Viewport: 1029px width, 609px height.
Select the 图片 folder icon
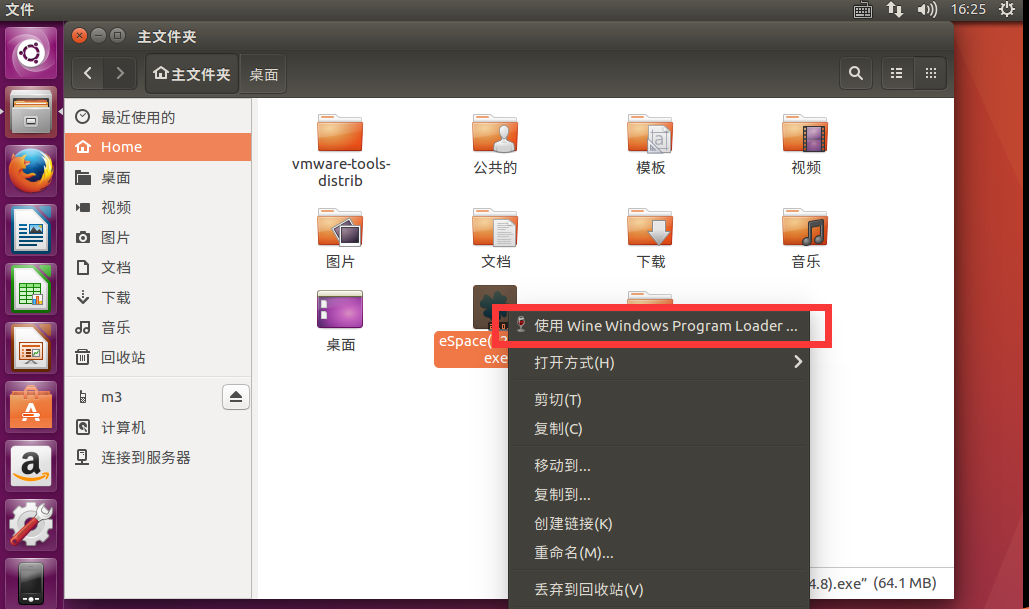click(340, 238)
